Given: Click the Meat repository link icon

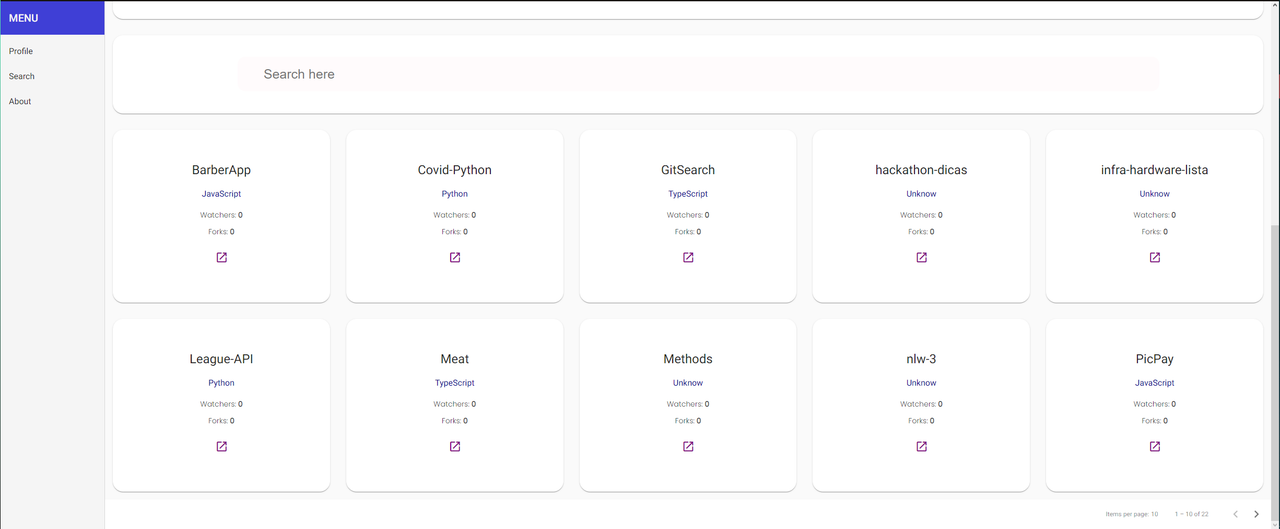Looking at the screenshot, I should [455, 446].
